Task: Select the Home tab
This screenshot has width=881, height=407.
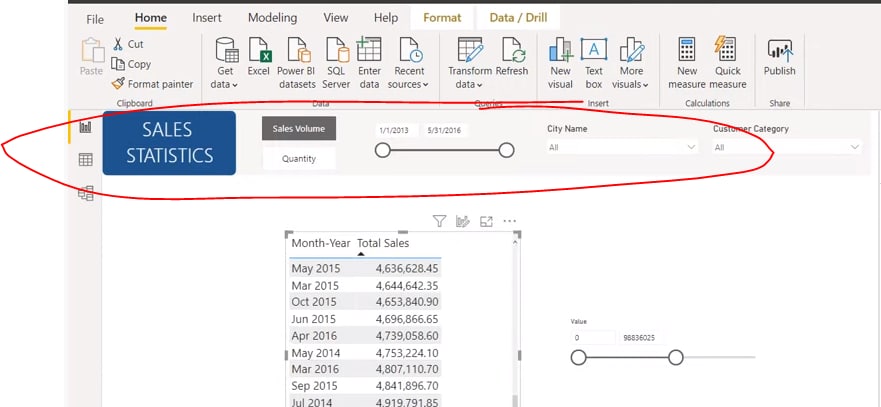Action: click(x=151, y=18)
